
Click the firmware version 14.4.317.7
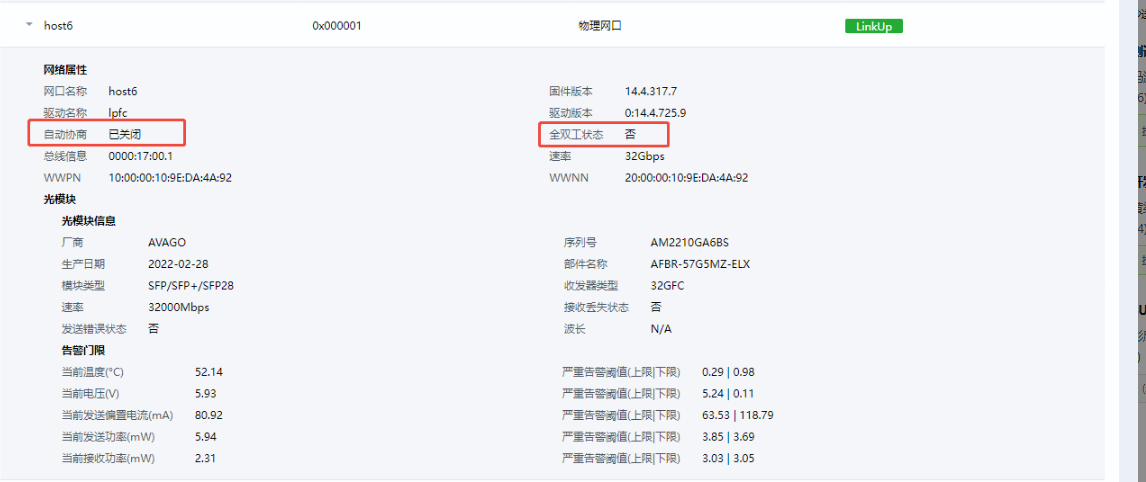pos(651,91)
